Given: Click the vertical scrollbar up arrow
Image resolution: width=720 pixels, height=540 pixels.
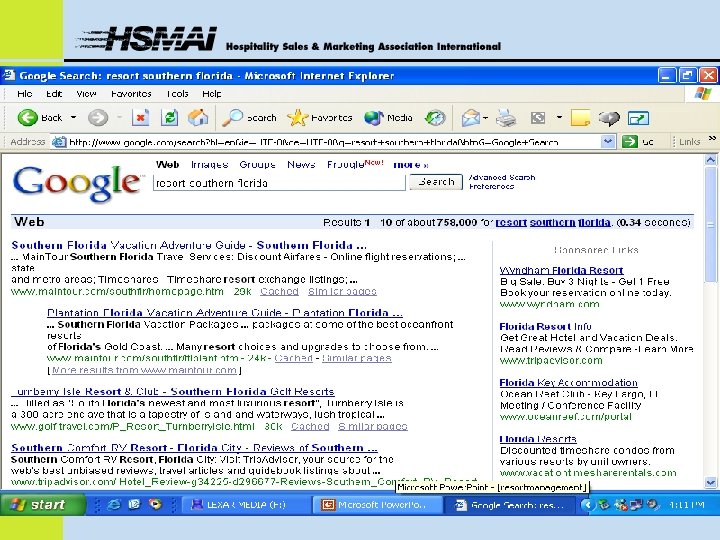Looking at the screenshot, I should click(x=710, y=160).
